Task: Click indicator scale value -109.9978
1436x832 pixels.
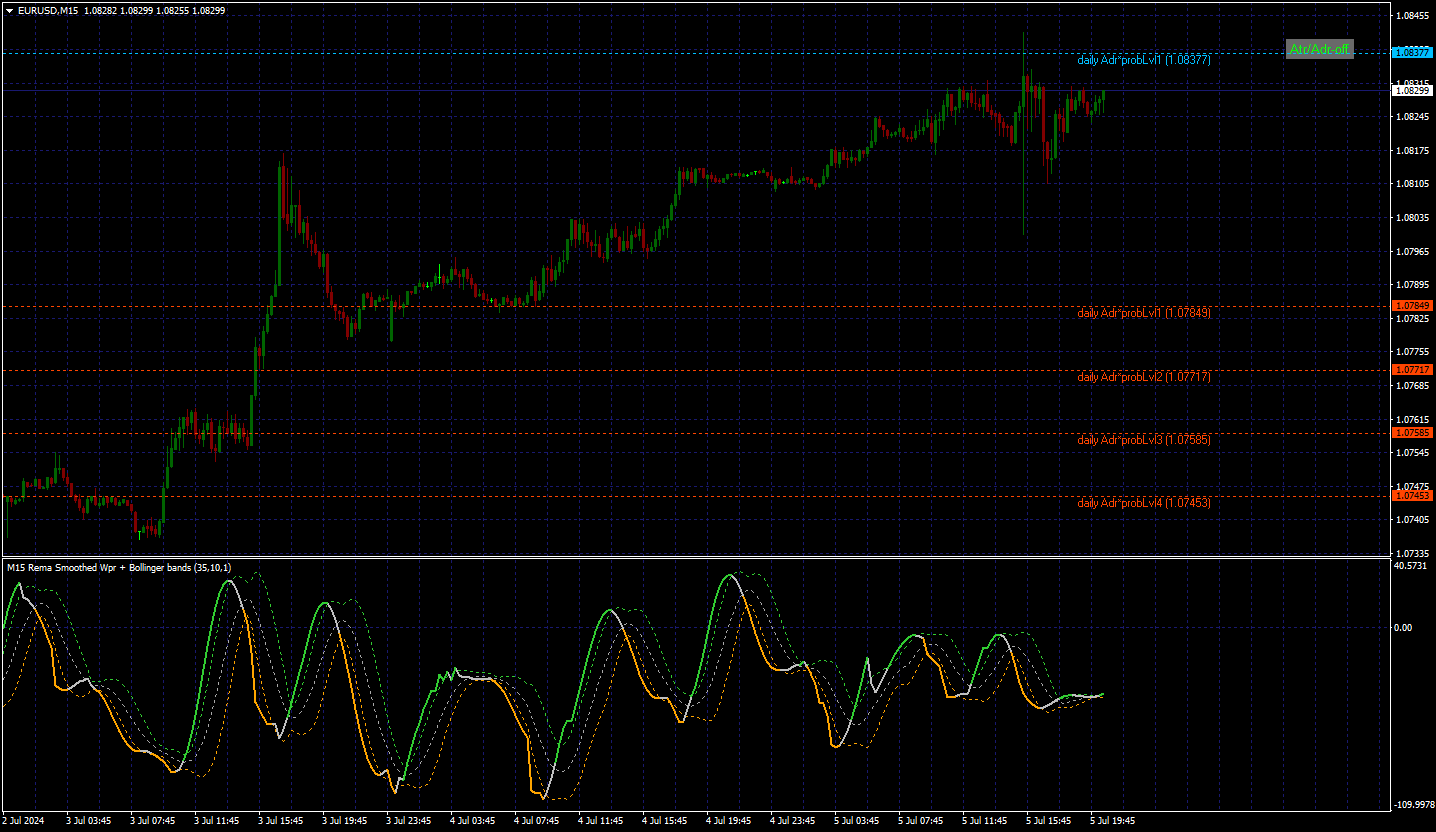Action: (x=1412, y=804)
